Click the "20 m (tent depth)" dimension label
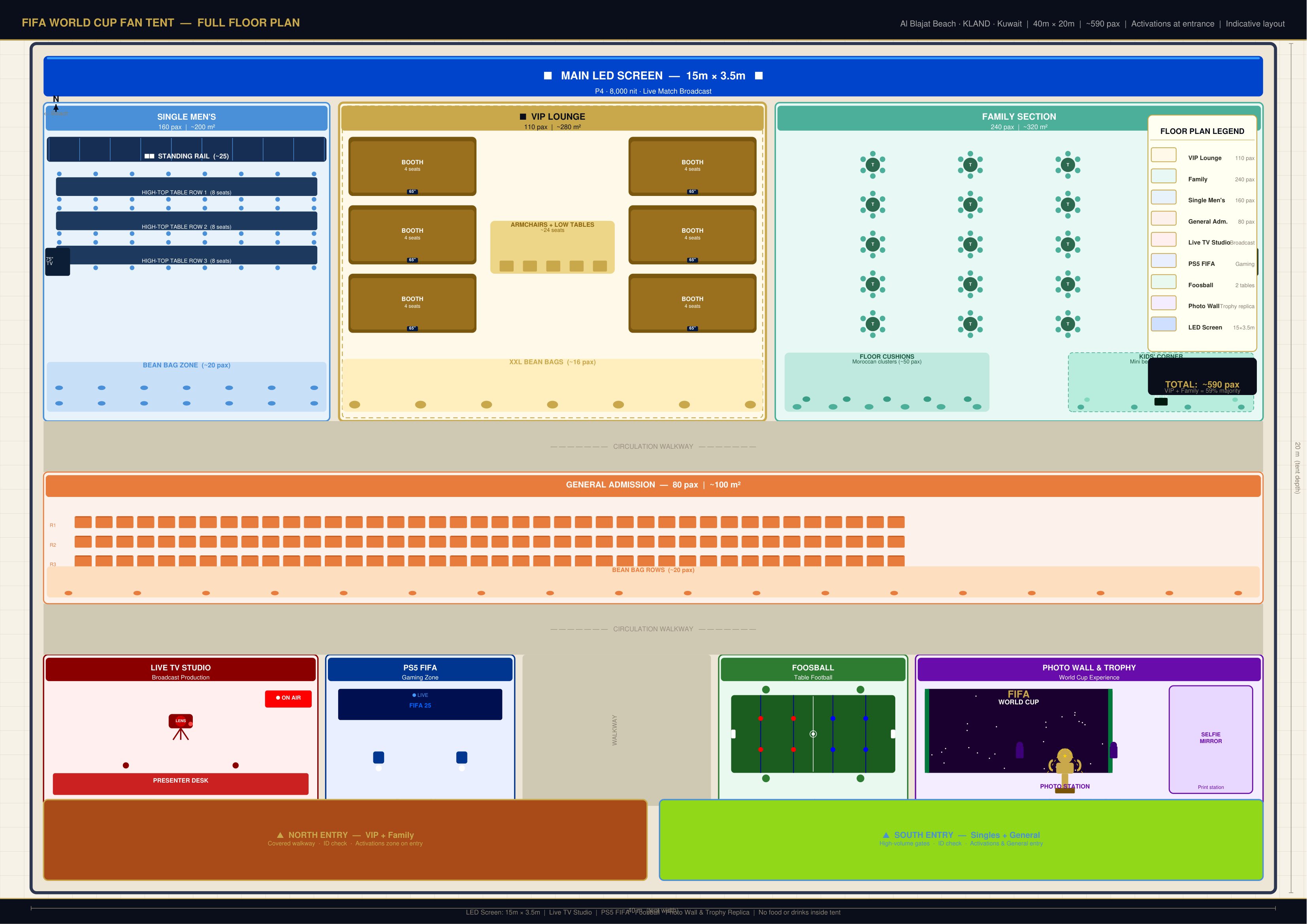1307x924 pixels. pyautogui.click(x=1298, y=468)
